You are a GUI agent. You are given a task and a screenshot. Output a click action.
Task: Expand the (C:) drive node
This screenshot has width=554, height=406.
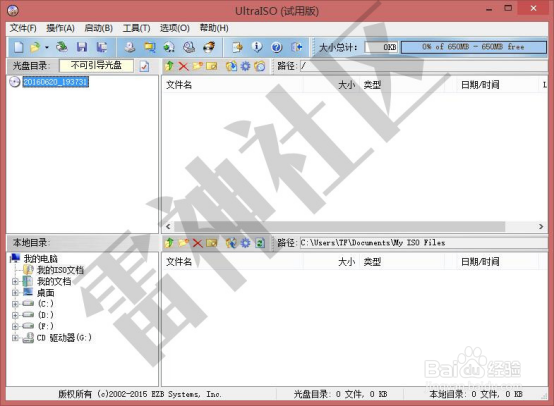click(x=15, y=304)
